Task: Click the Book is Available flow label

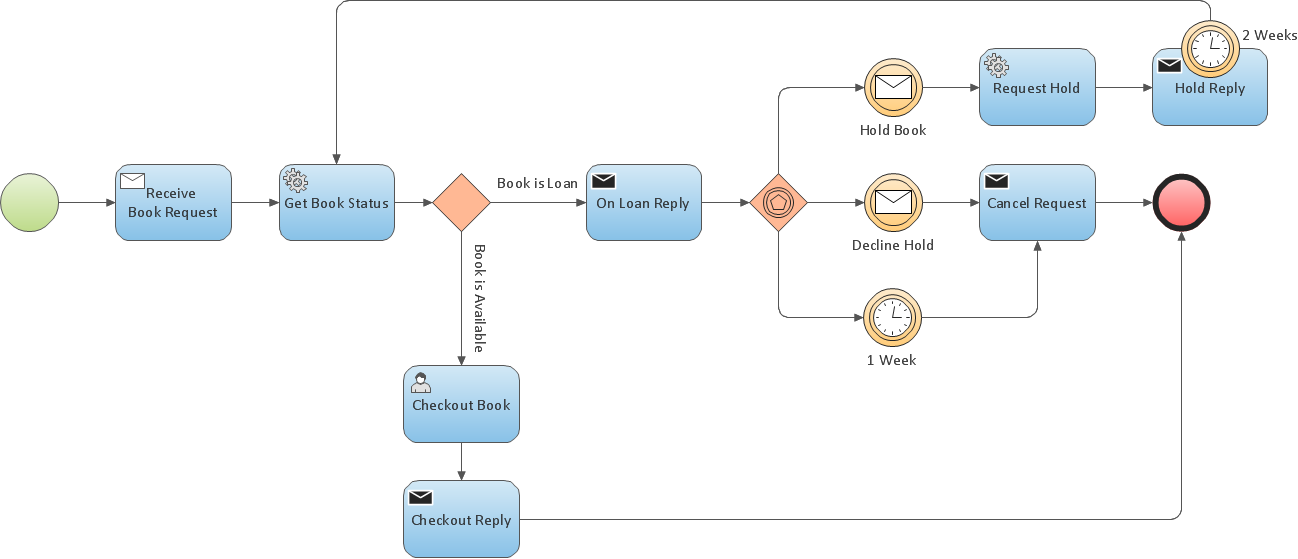Action: click(479, 298)
